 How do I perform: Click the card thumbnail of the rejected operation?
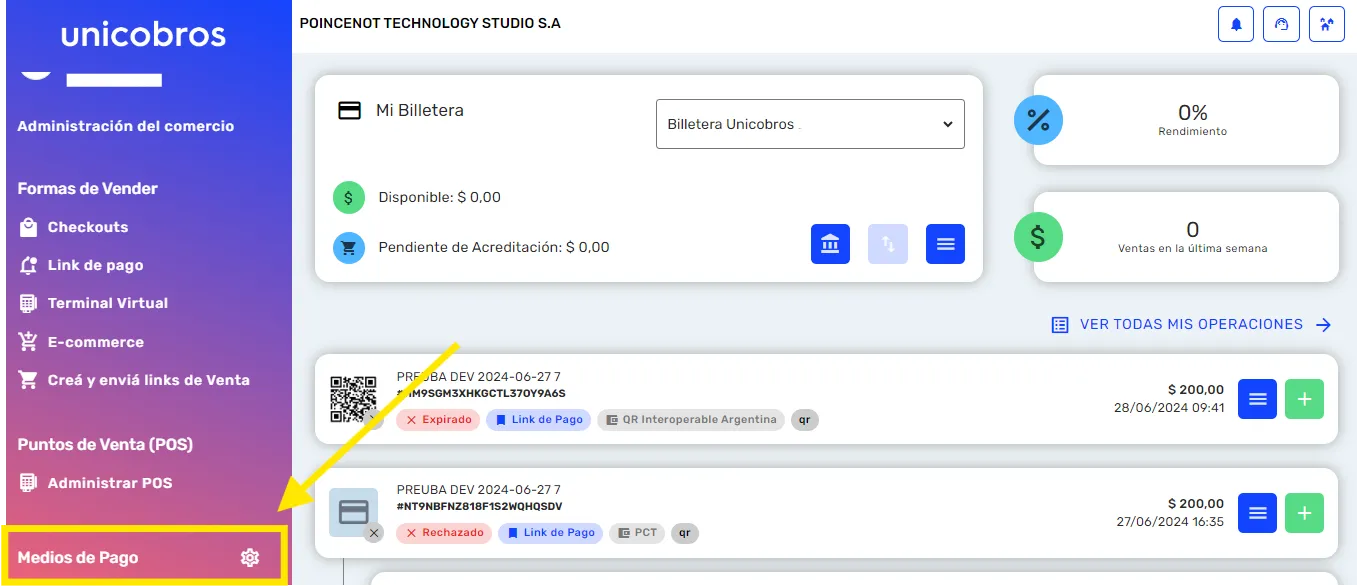coord(354,513)
